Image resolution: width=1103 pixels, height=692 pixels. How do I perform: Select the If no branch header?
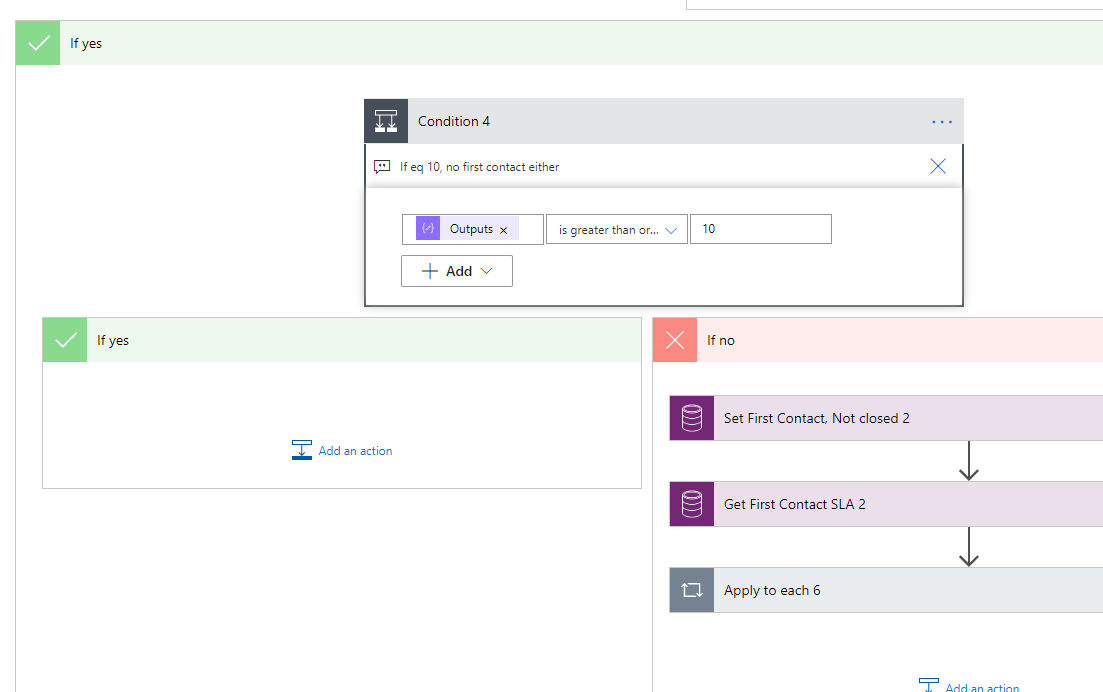click(880, 340)
